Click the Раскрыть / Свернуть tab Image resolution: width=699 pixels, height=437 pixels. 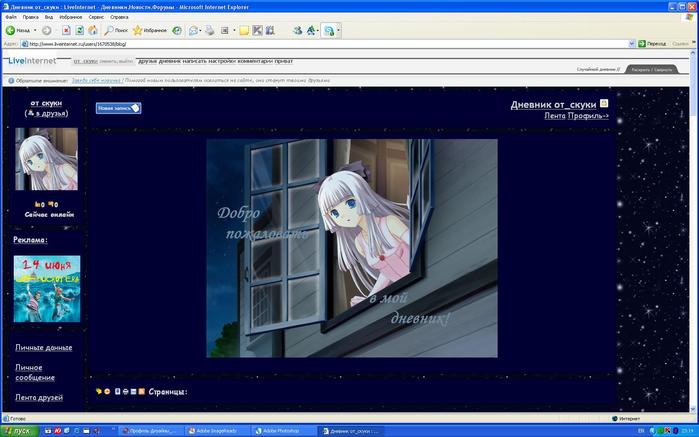point(651,70)
